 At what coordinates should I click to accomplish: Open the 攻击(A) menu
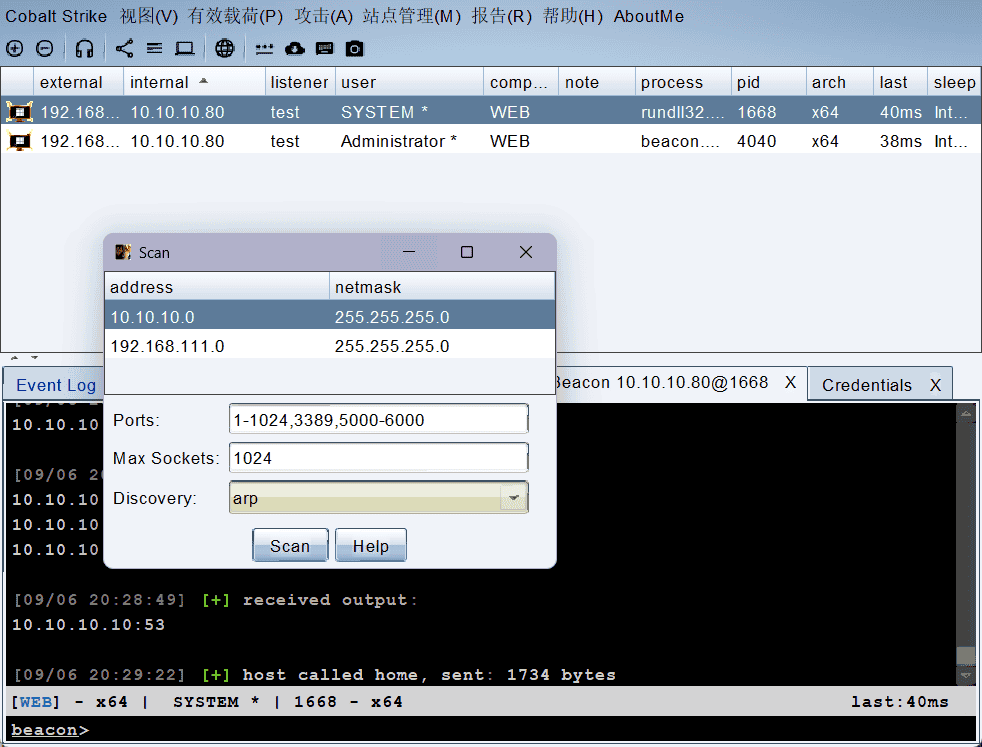(x=324, y=16)
